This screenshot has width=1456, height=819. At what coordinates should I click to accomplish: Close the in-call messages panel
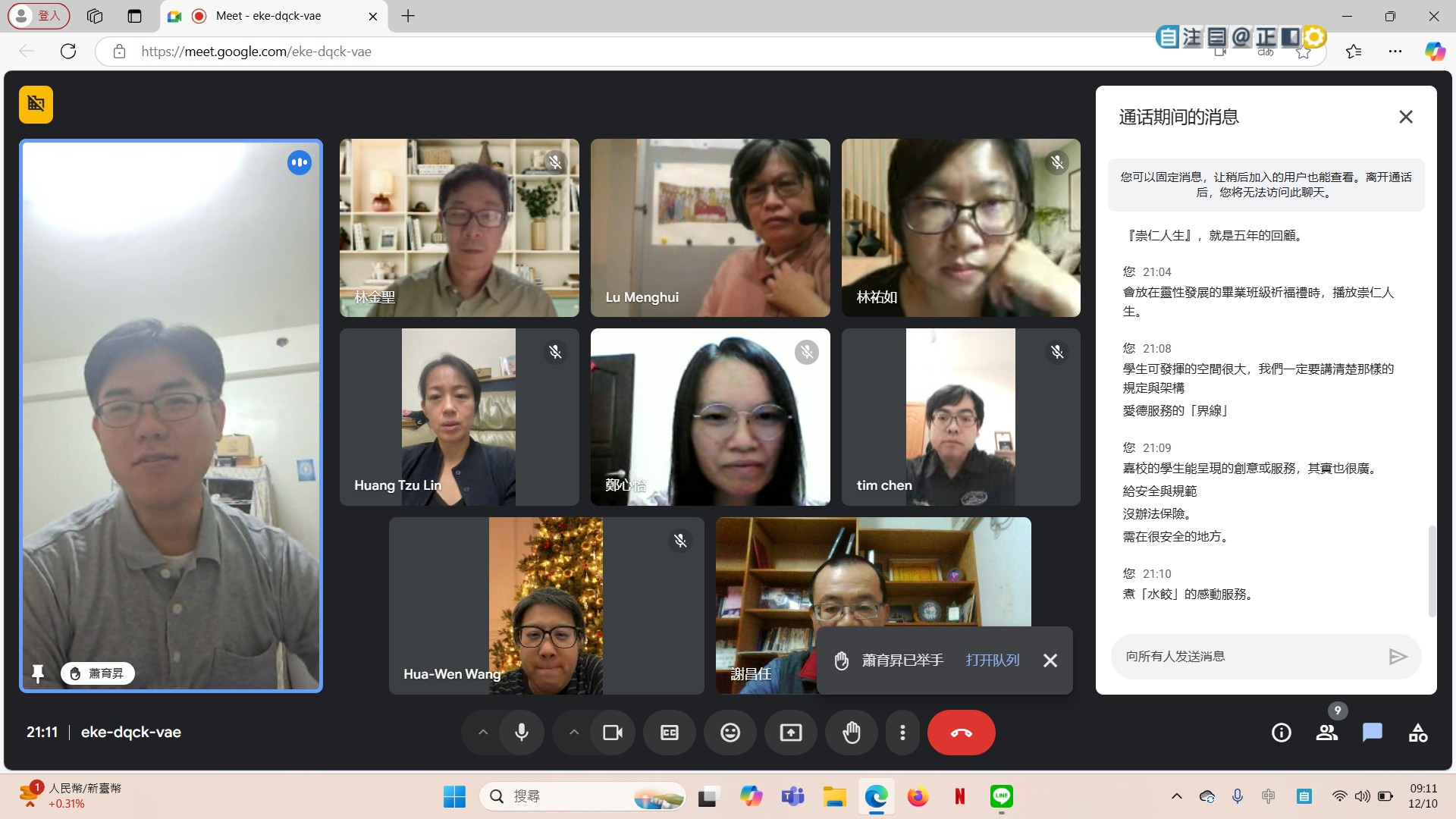pyautogui.click(x=1406, y=117)
